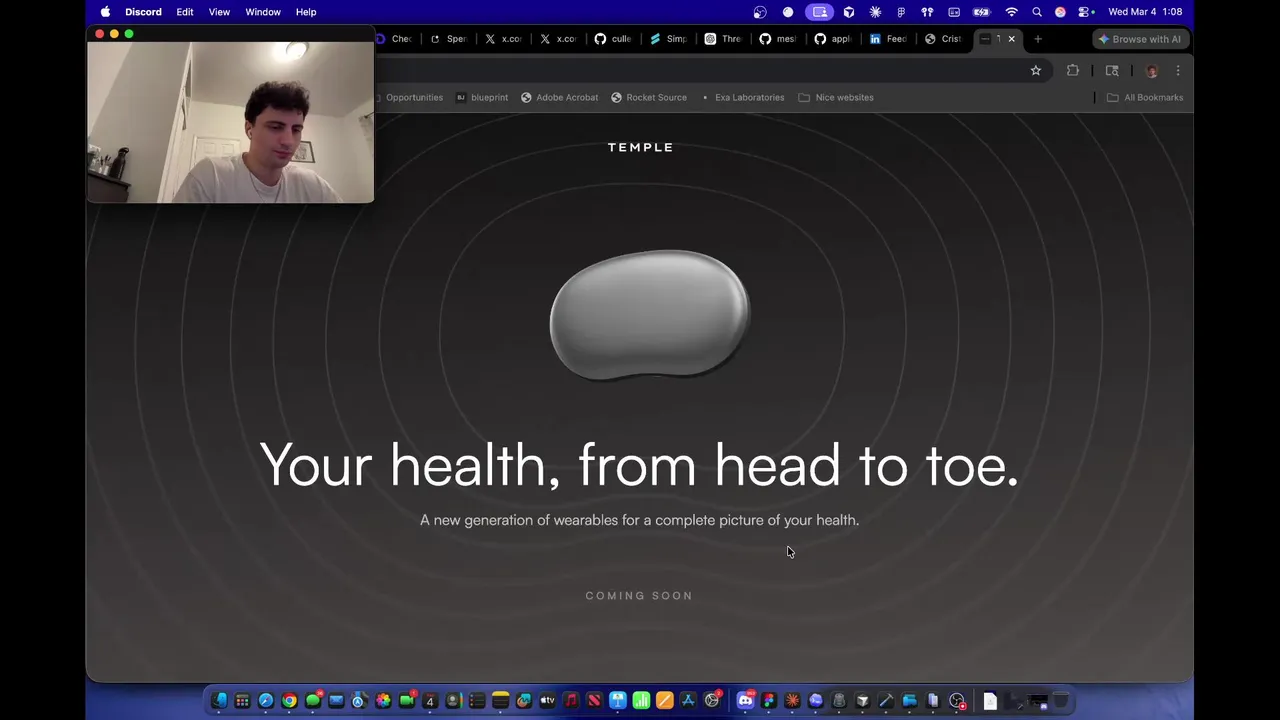The height and width of the screenshot is (720, 1280).
Task: Open Figma from the dock
Action: click(x=769, y=701)
